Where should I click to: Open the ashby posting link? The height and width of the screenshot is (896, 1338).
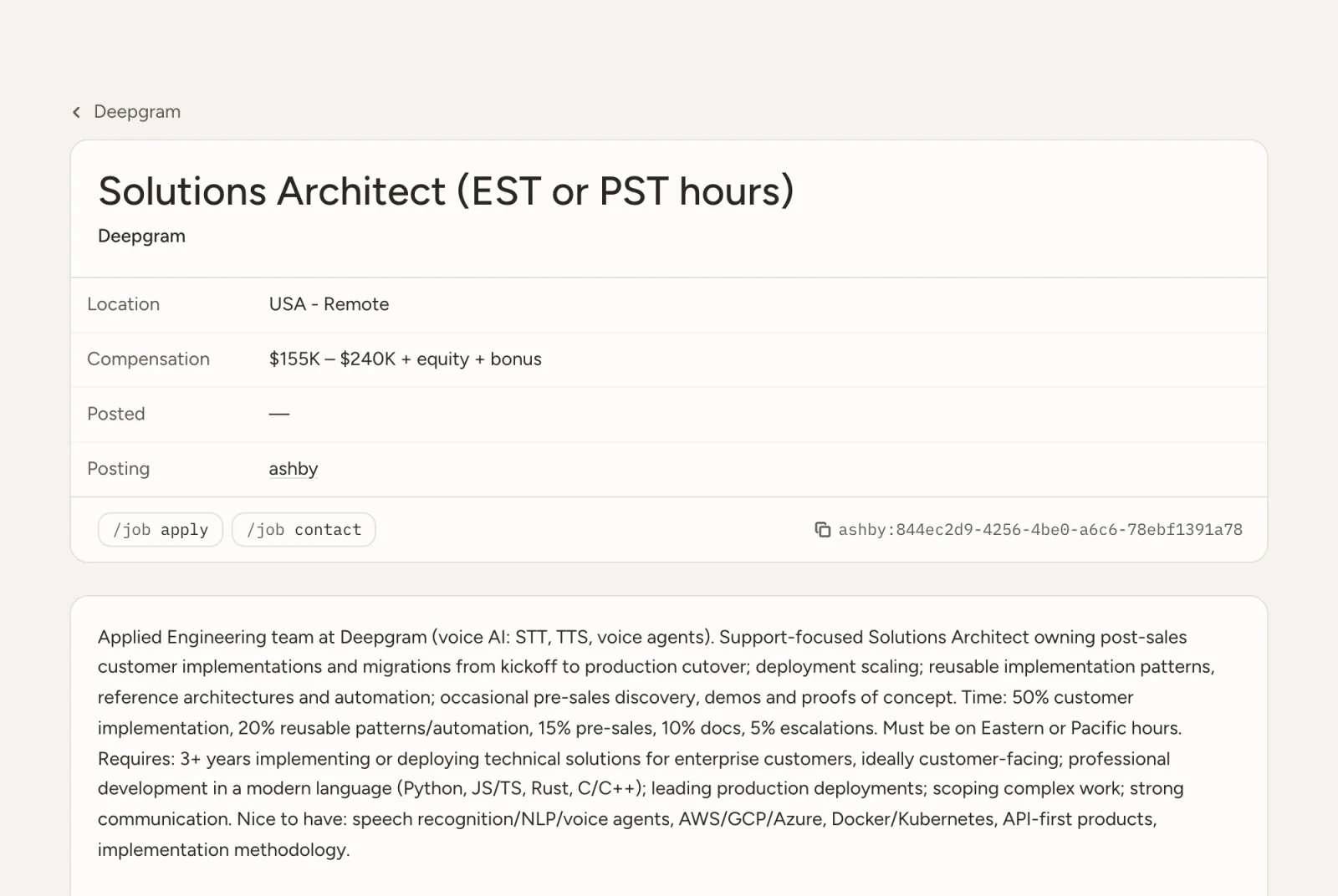coord(294,469)
